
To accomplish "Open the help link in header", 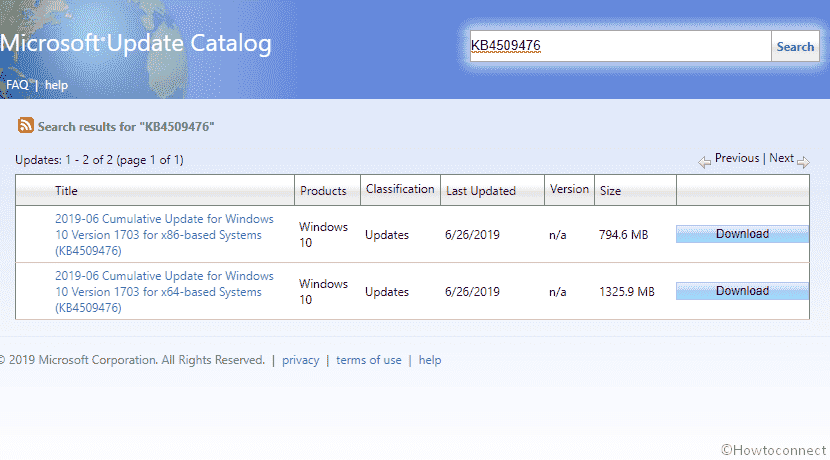I will tap(56, 85).
